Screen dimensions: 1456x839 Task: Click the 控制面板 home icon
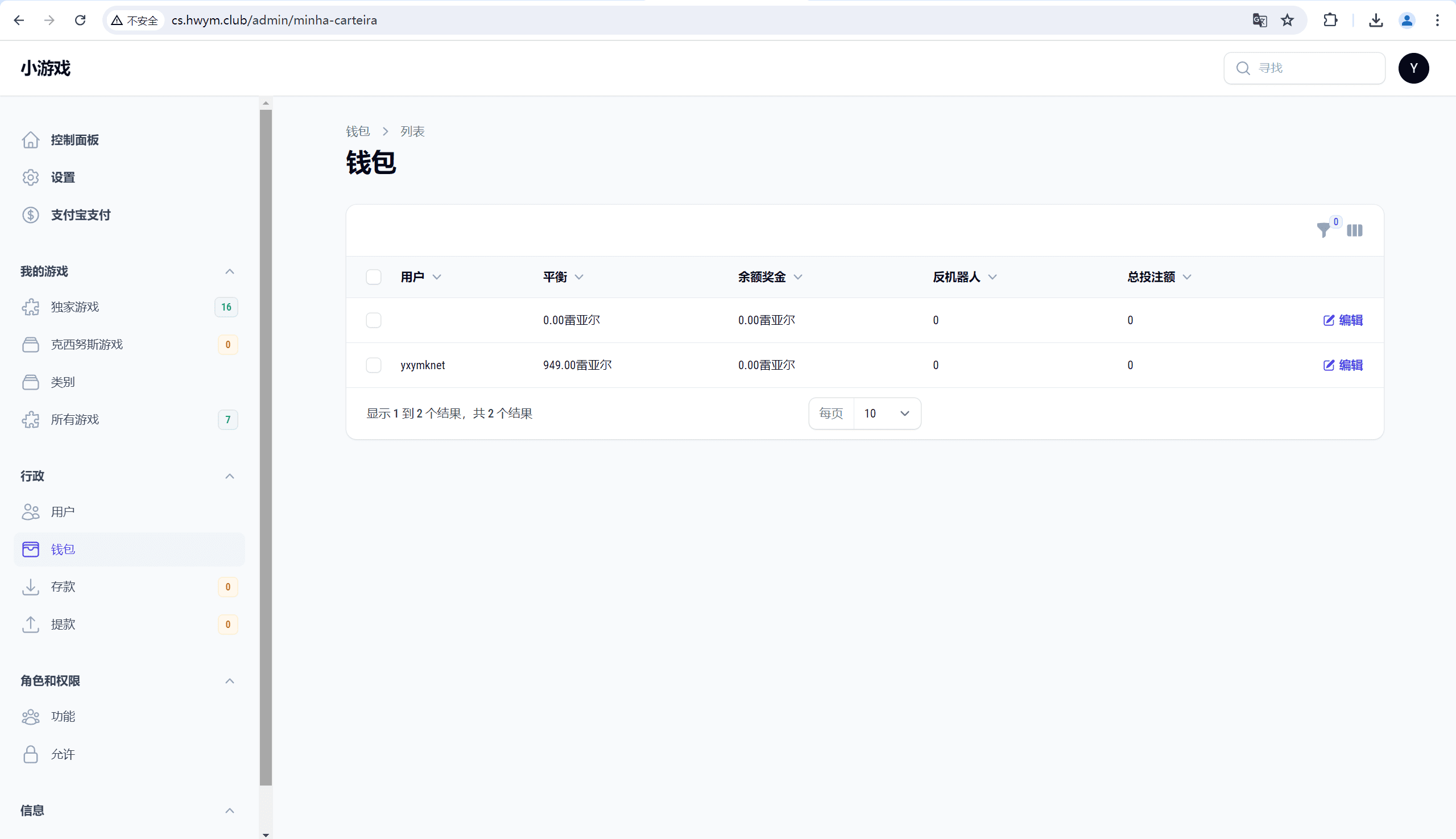click(31, 140)
